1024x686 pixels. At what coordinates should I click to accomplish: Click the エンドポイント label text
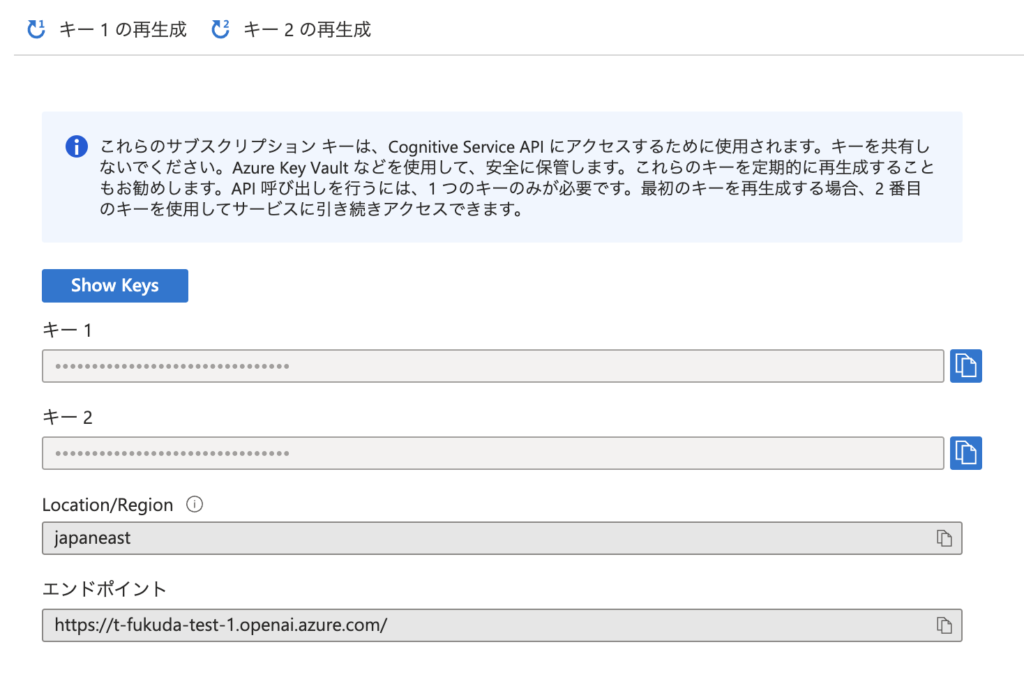click(104, 589)
